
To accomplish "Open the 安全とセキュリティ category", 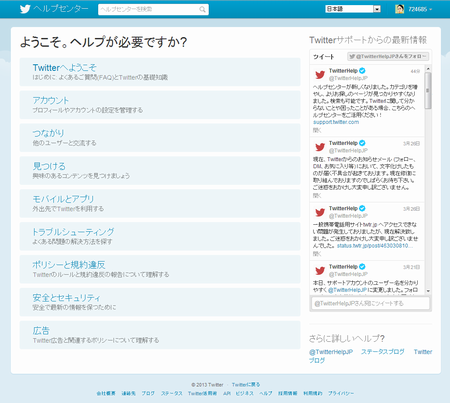I will coord(160,302).
